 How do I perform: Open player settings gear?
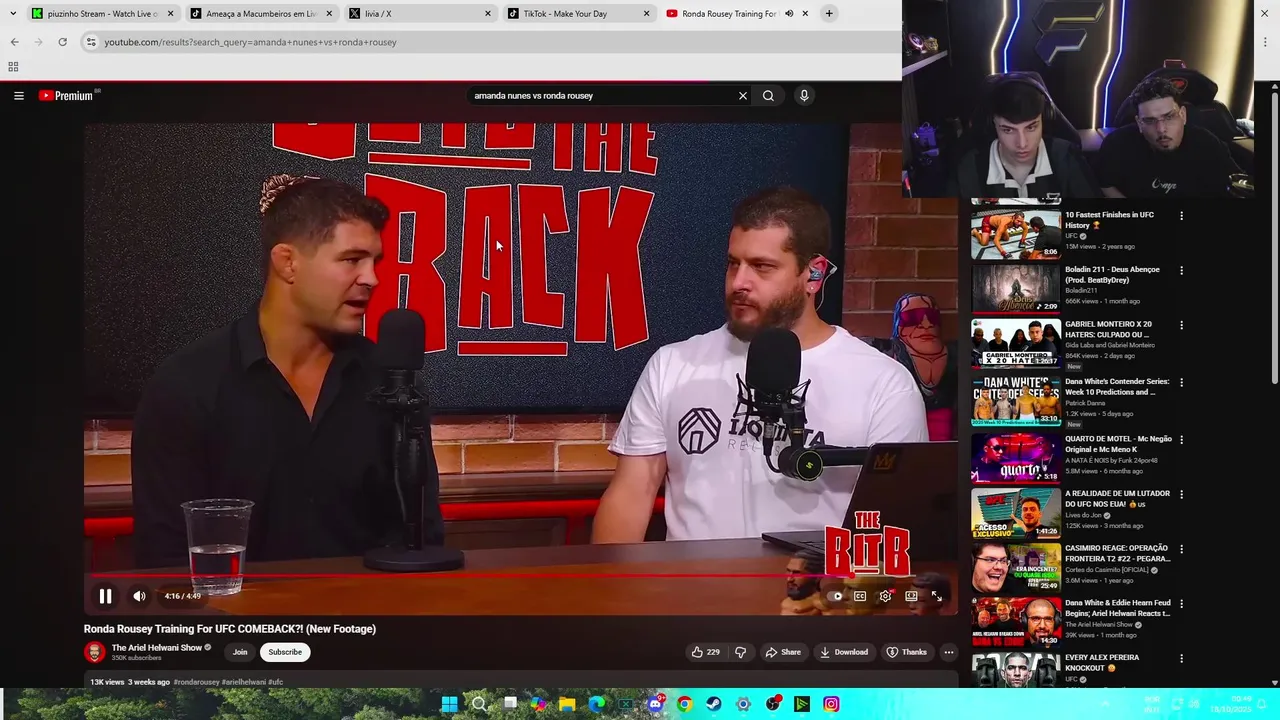[885, 596]
